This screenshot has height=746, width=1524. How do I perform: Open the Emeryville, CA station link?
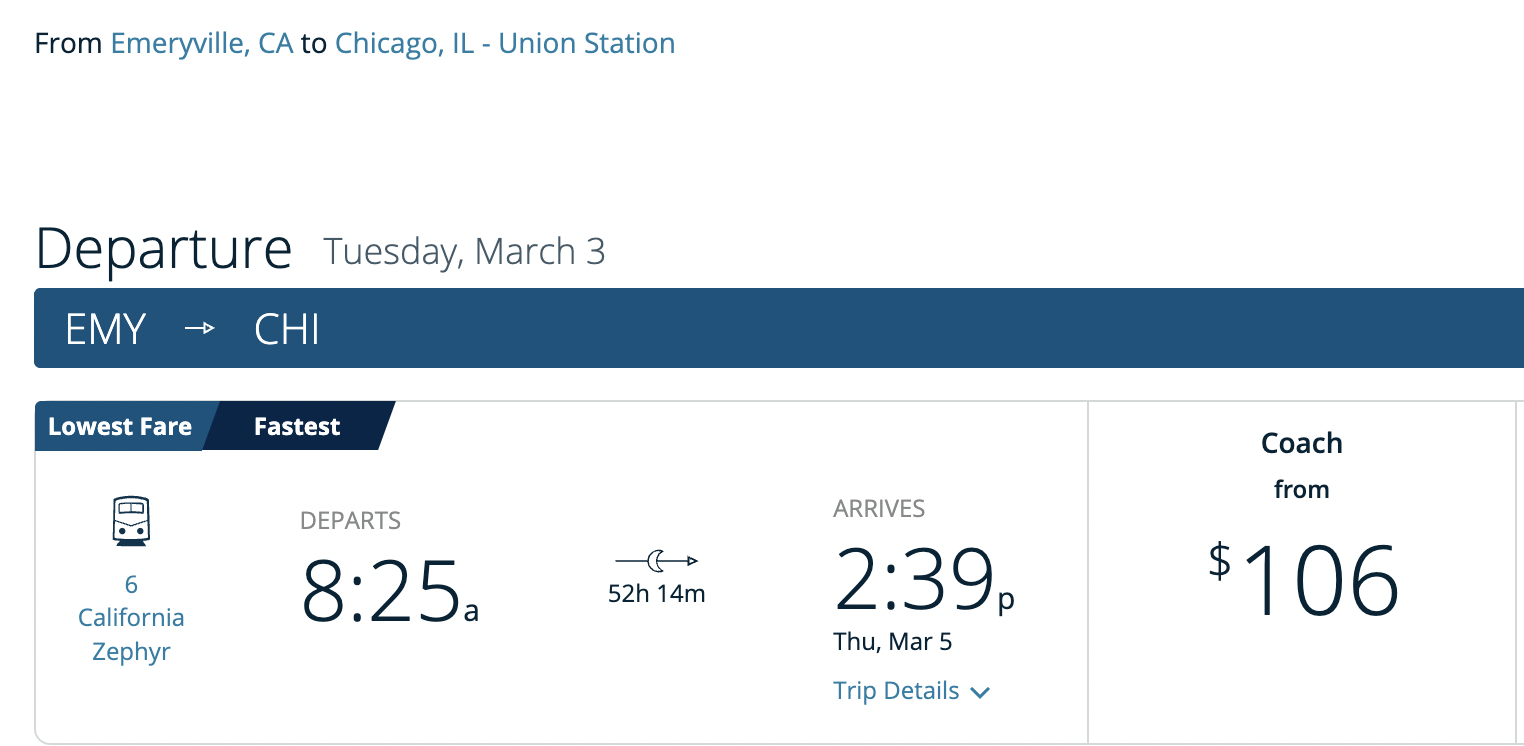pyautogui.click(x=202, y=44)
